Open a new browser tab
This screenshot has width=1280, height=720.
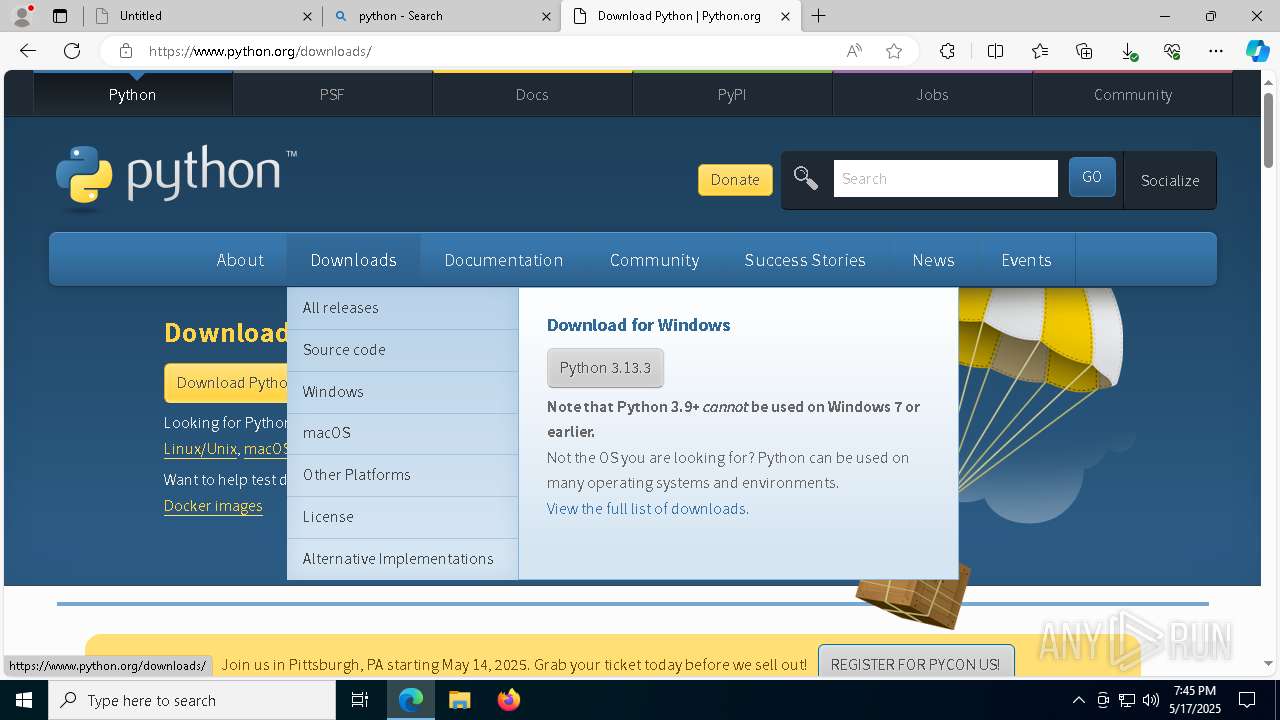819,16
